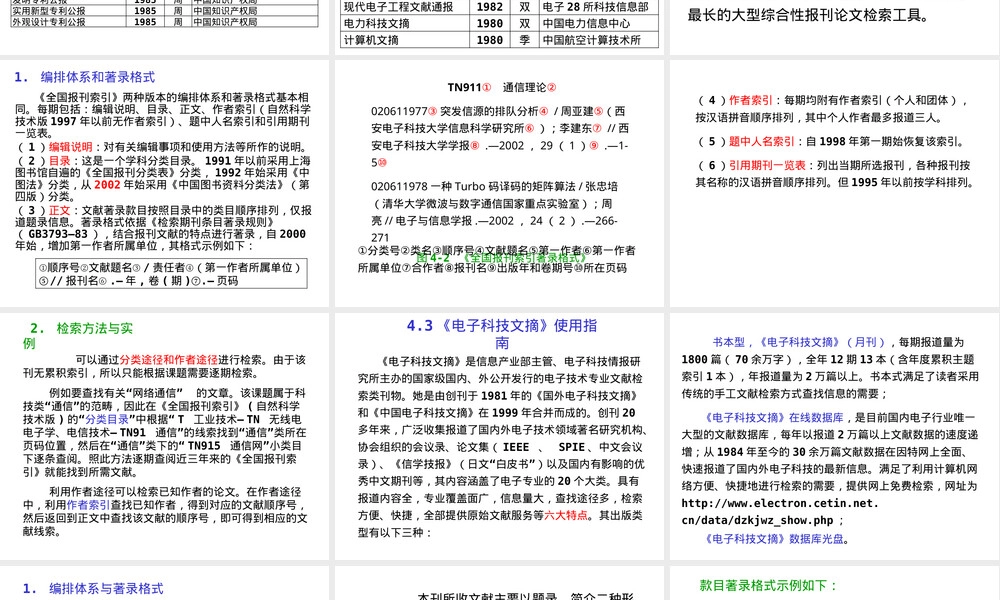Open the slide ending with 最长的大型综合性报刊论文检索工具

835,27
